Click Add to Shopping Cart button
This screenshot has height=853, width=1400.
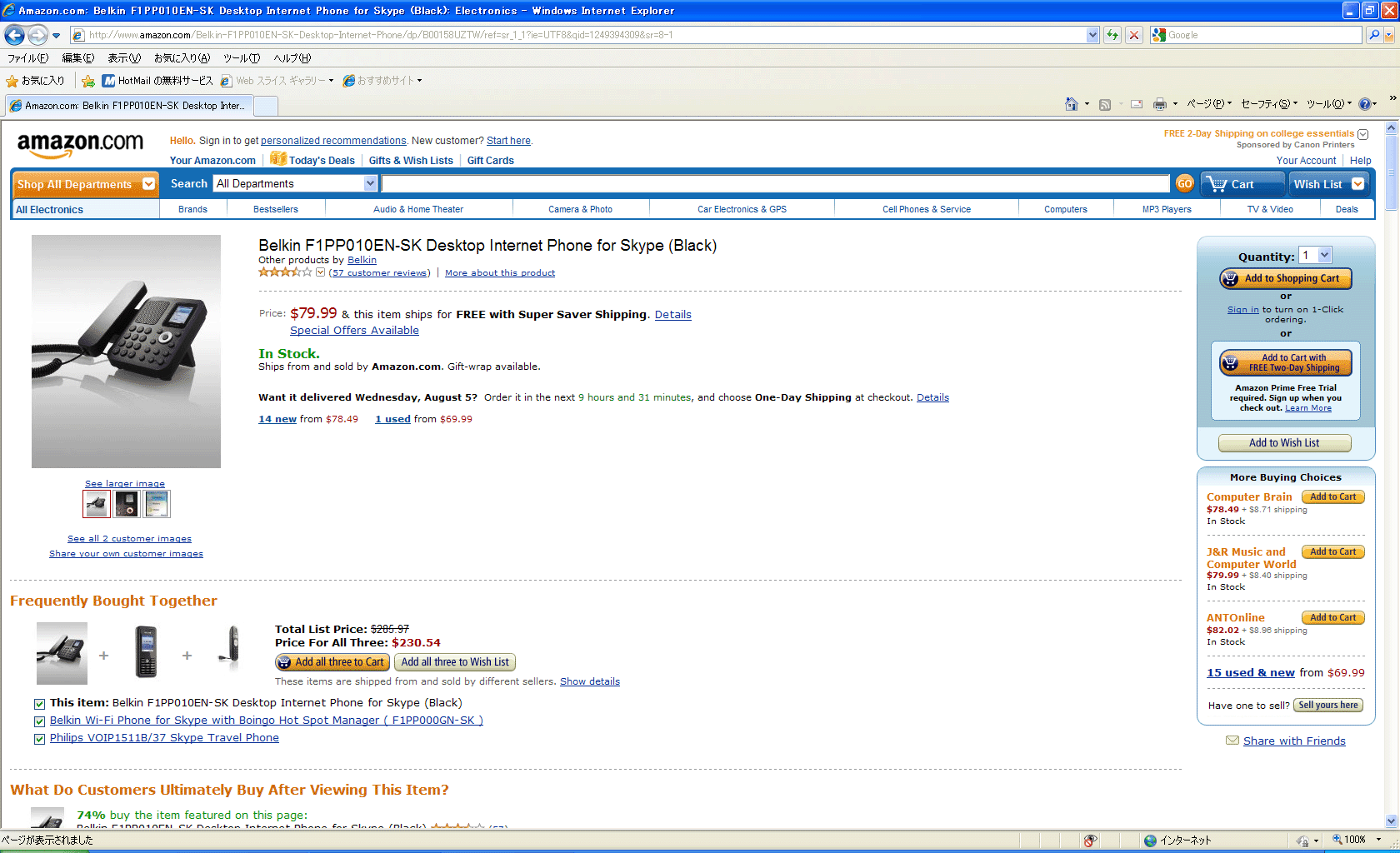[x=1285, y=278]
